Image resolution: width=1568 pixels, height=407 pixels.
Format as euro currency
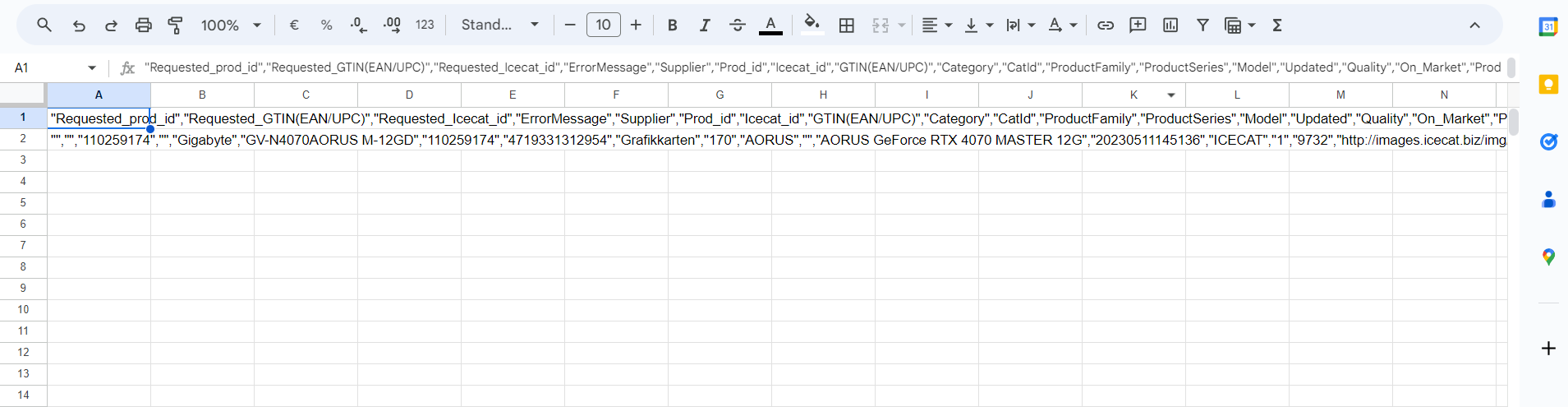[294, 25]
